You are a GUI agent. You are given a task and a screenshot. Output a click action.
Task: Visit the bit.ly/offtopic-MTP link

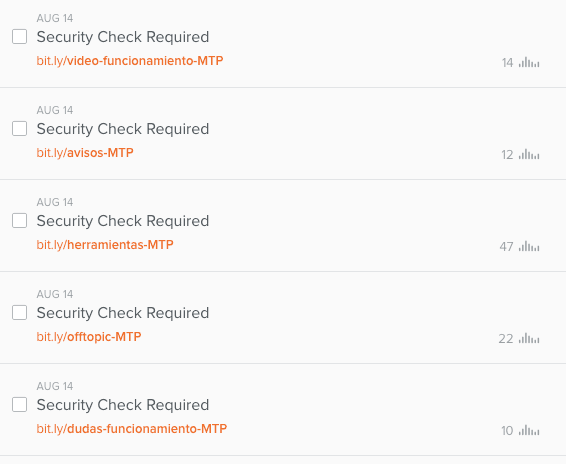click(89, 337)
